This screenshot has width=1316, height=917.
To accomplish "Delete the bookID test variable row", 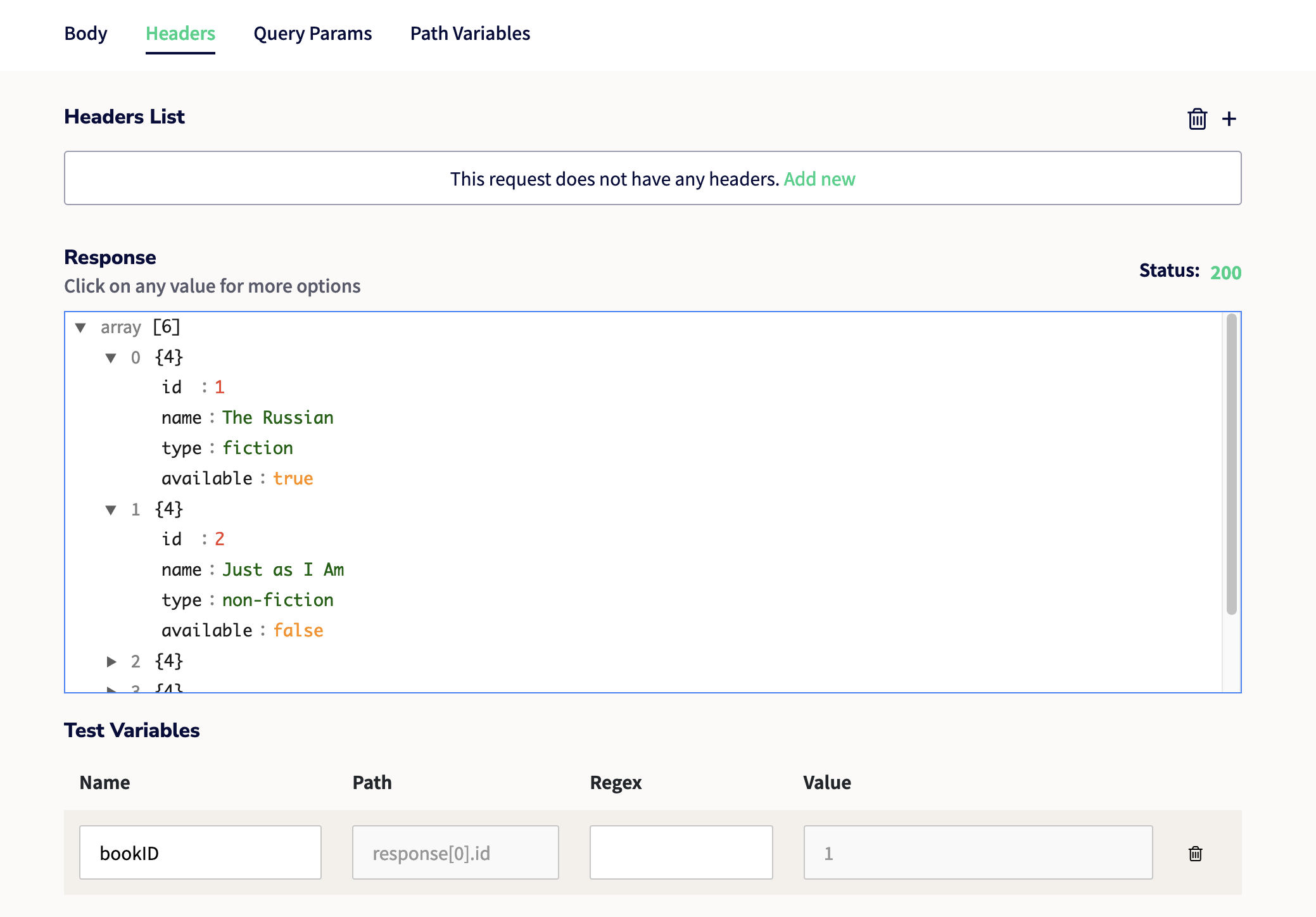I will coord(1195,853).
